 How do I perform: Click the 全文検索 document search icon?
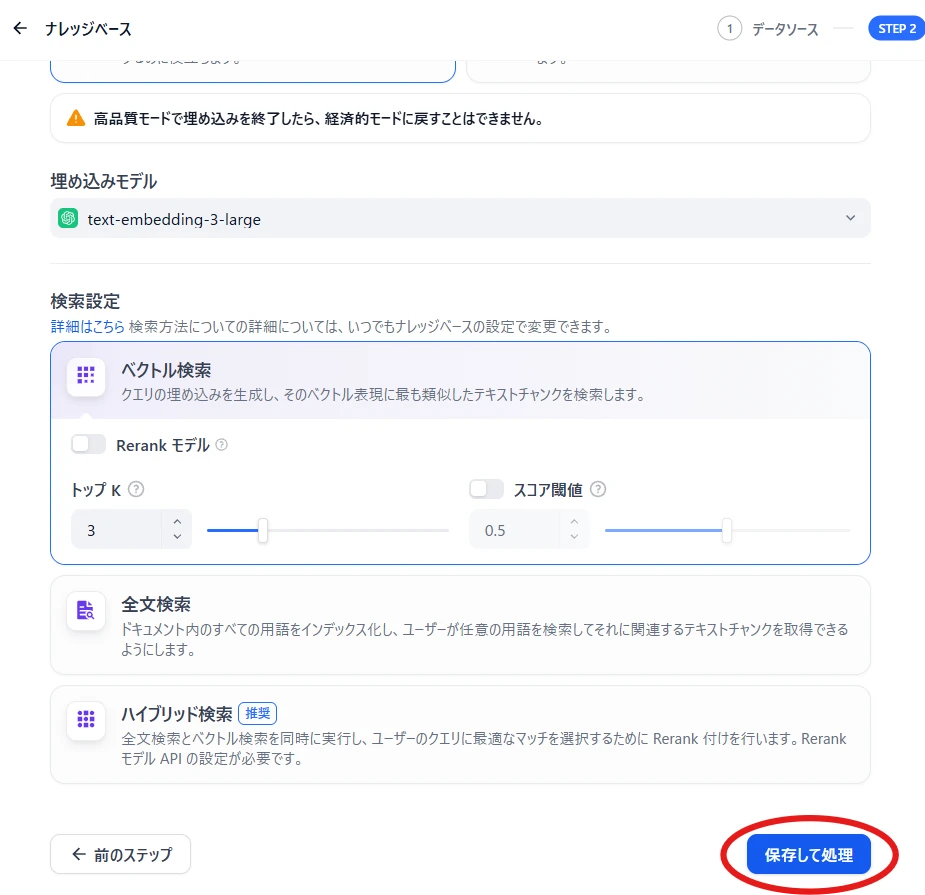[x=86, y=610]
